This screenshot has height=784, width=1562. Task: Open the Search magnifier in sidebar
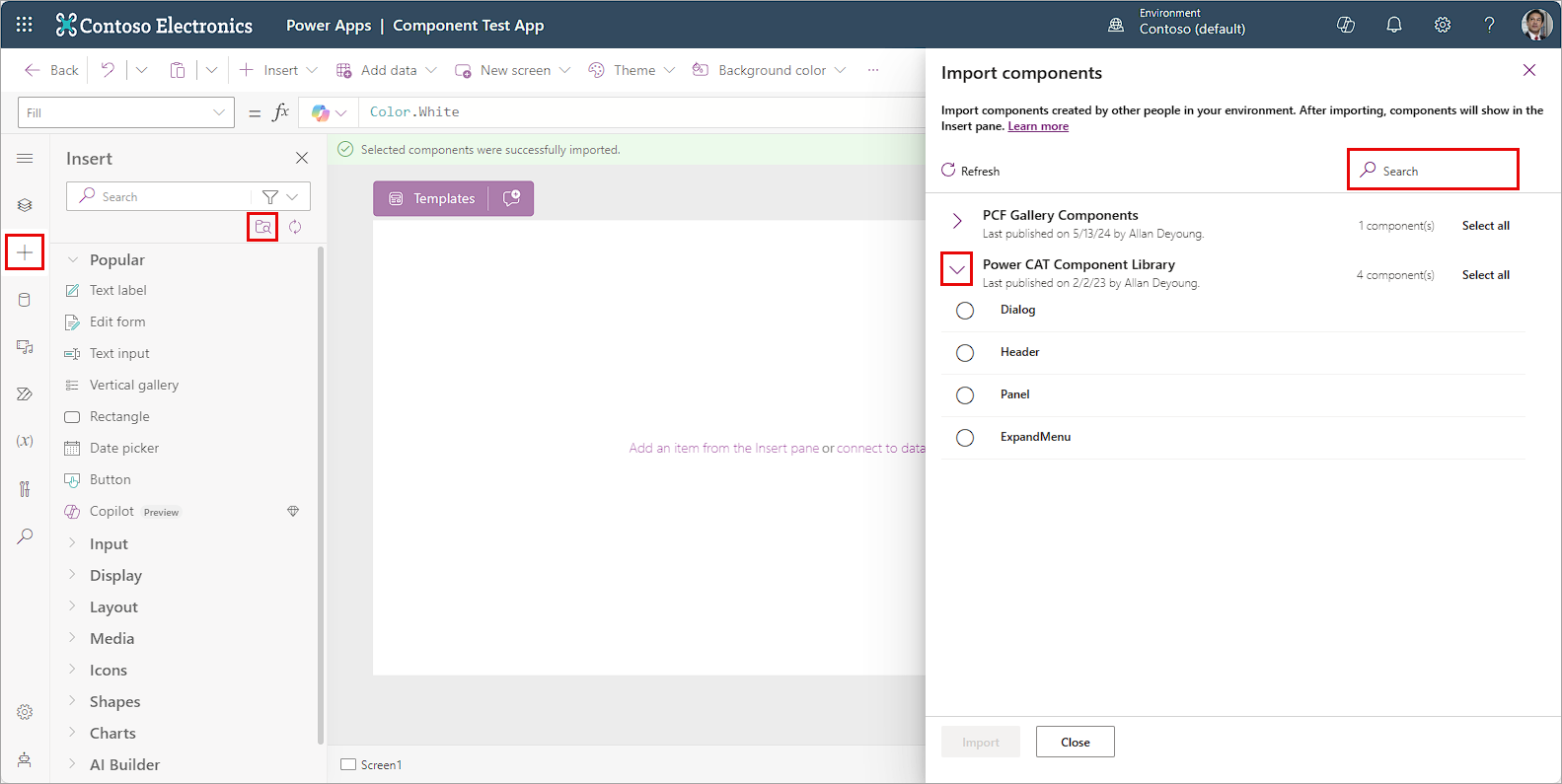tap(25, 535)
